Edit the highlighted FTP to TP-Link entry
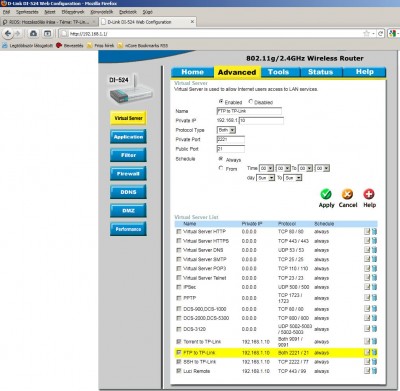This screenshot has width=400, height=391. coord(367,352)
